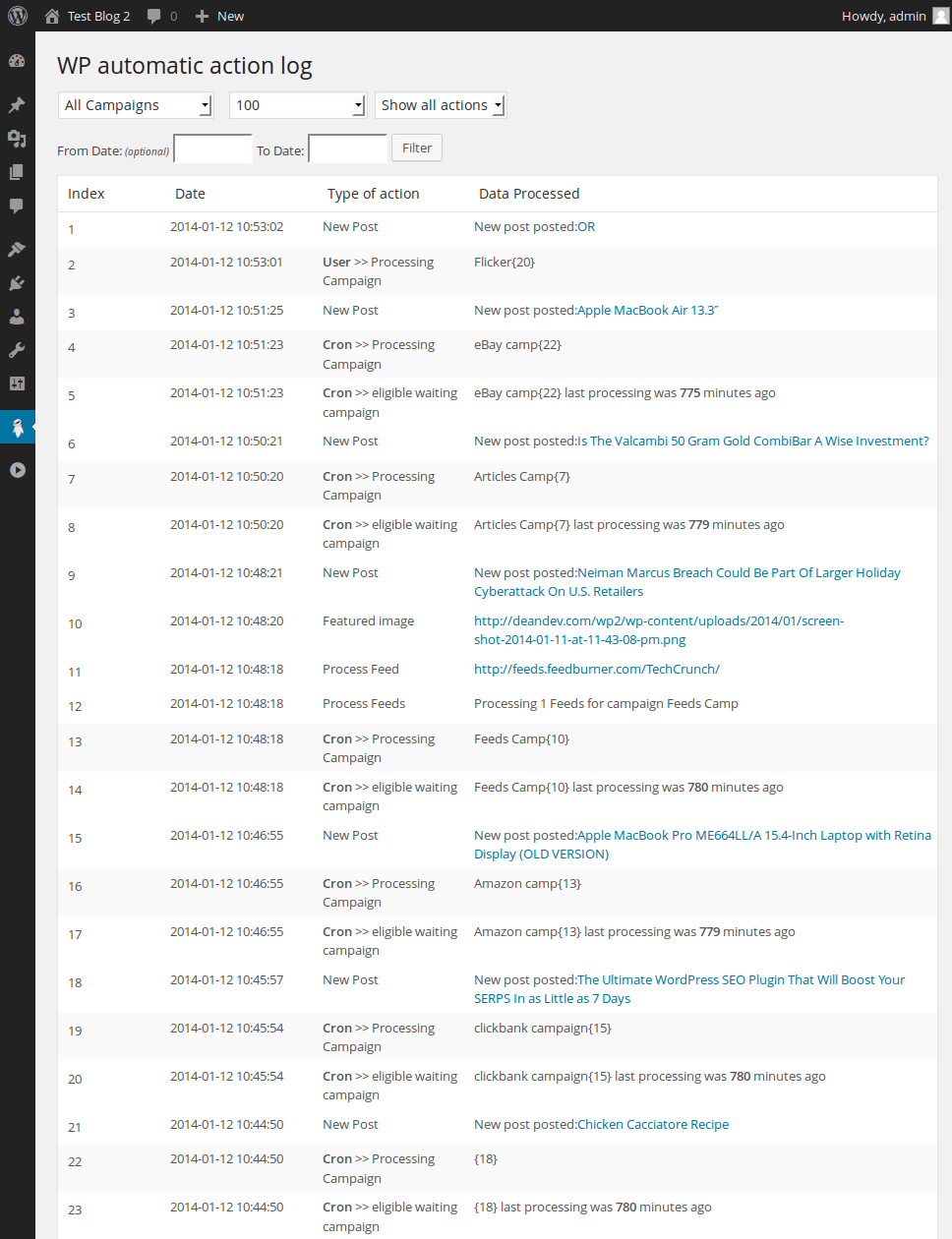Open Apple MacBook Air 13.3″ post link
The width and height of the screenshot is (952, 1239).
[648, 311]
